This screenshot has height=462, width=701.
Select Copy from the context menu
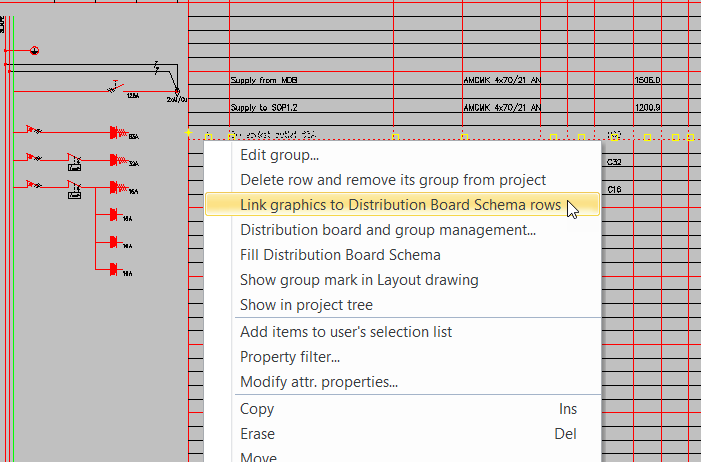257,409
